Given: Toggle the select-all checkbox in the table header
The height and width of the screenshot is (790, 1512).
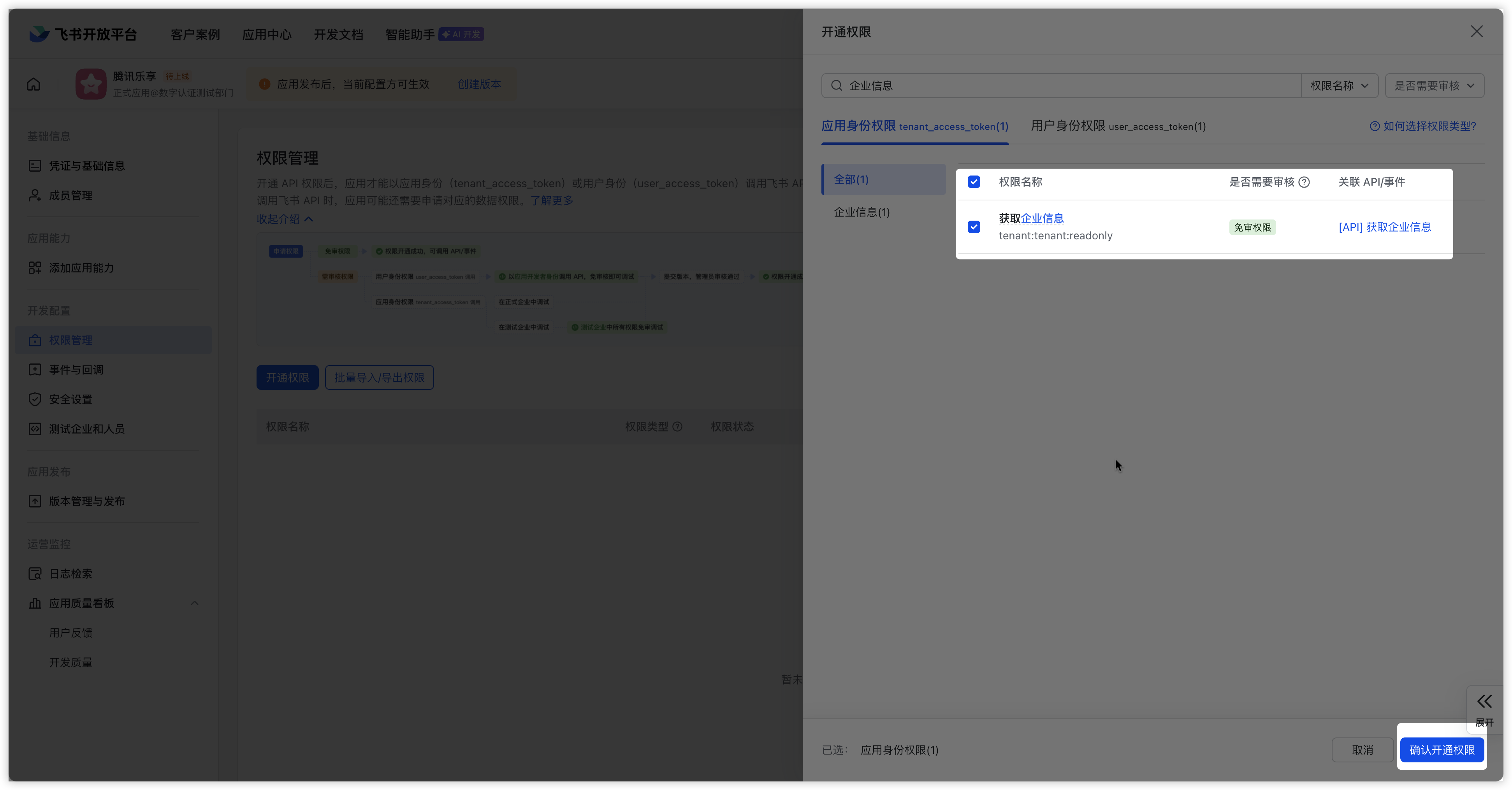Looking at the screenshot, I should [974, 182].
